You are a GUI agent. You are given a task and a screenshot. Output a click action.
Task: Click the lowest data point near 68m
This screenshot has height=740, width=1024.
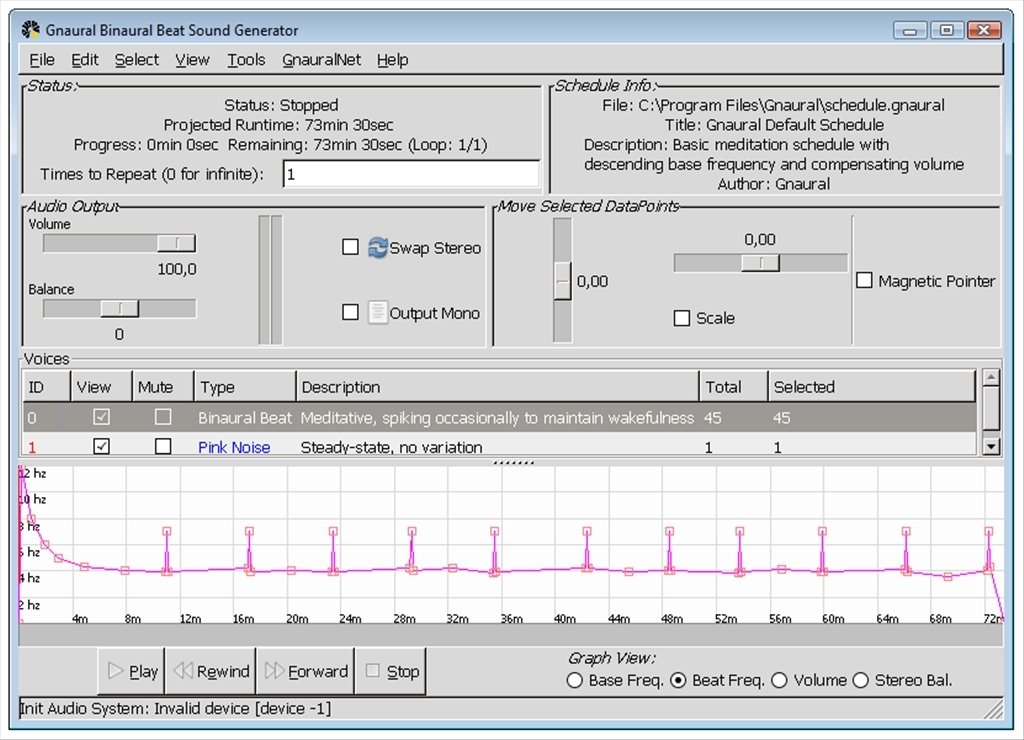click(948, 577)
